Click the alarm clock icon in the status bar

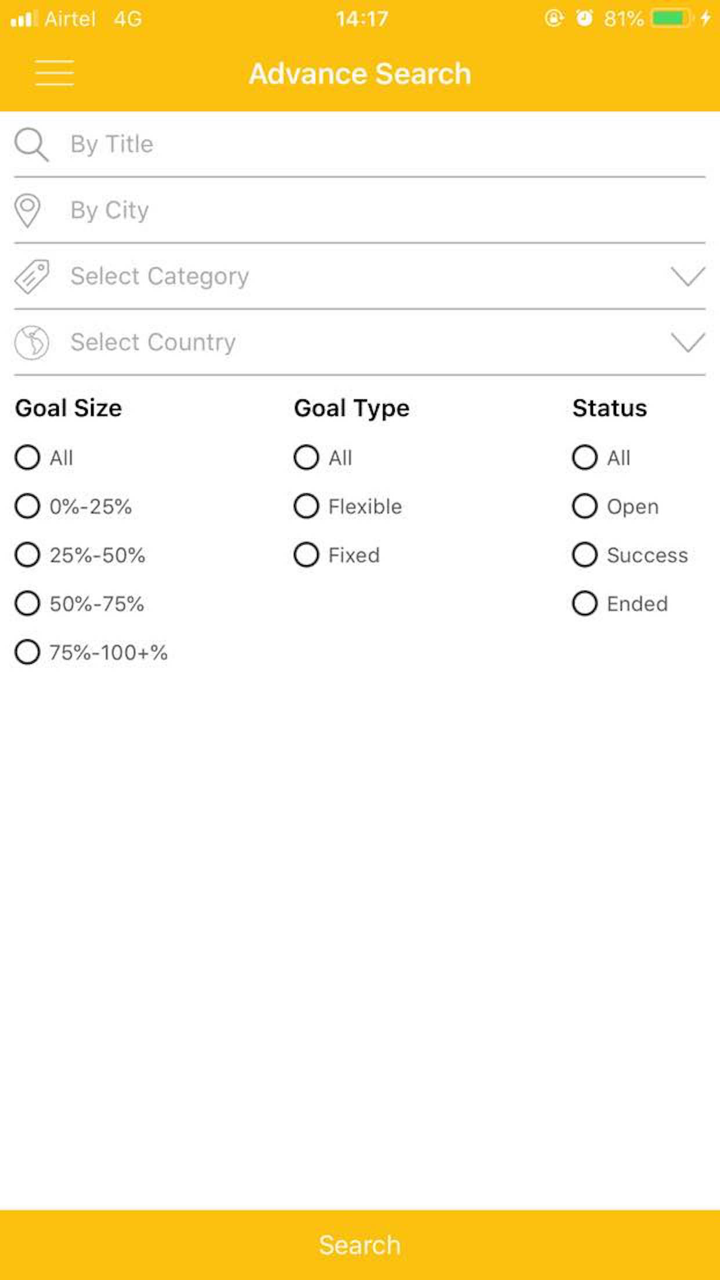[583, 17]
